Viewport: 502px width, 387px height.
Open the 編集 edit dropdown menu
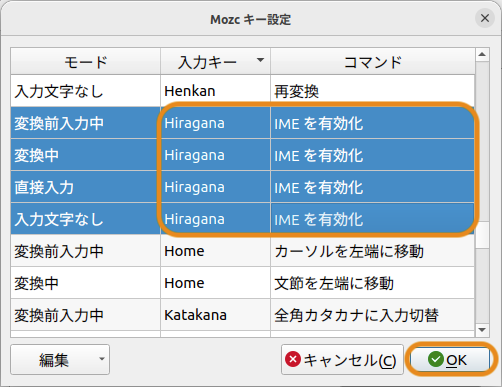(60, 360)
